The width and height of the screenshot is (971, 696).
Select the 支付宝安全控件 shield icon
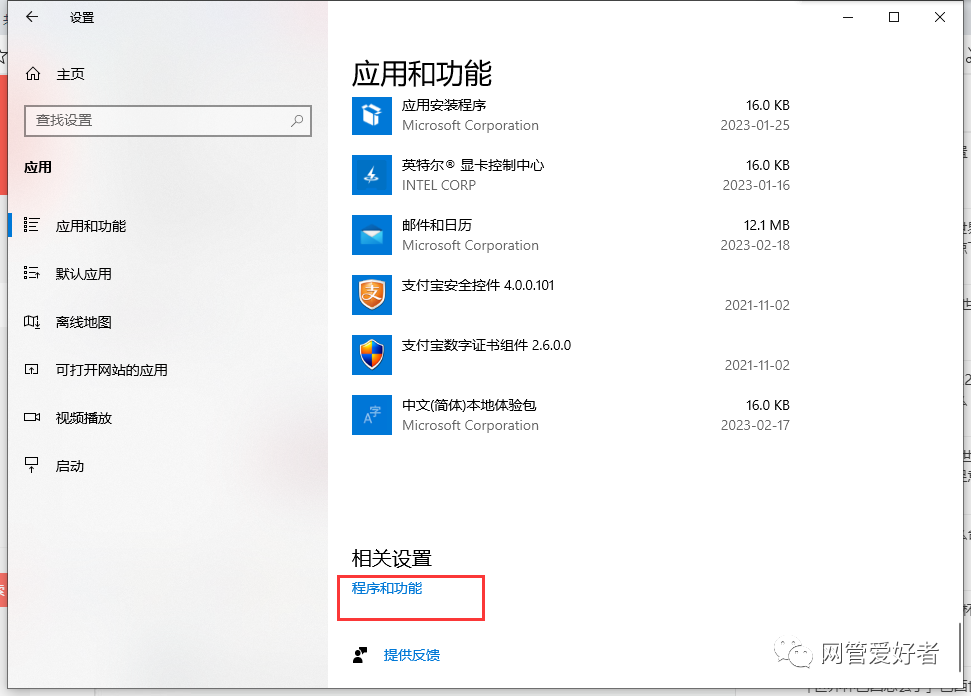(371, 295)
